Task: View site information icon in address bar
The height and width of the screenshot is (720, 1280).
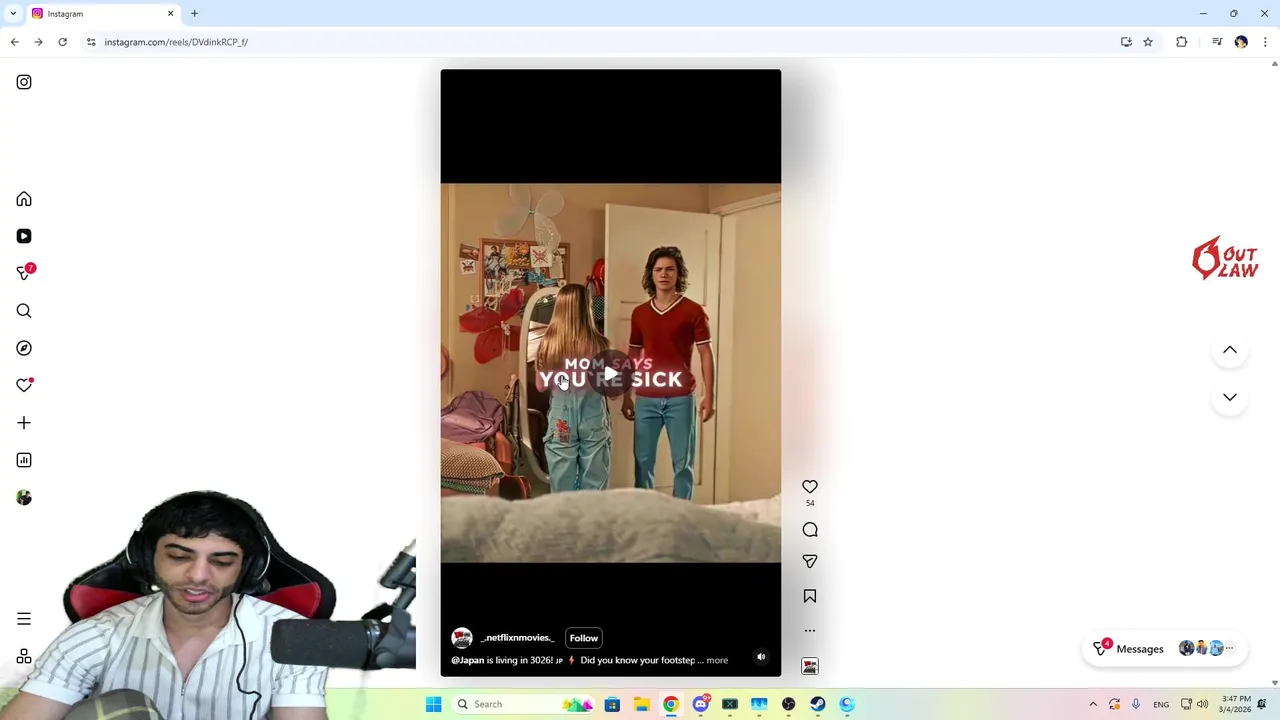Action: click(91, 42)
